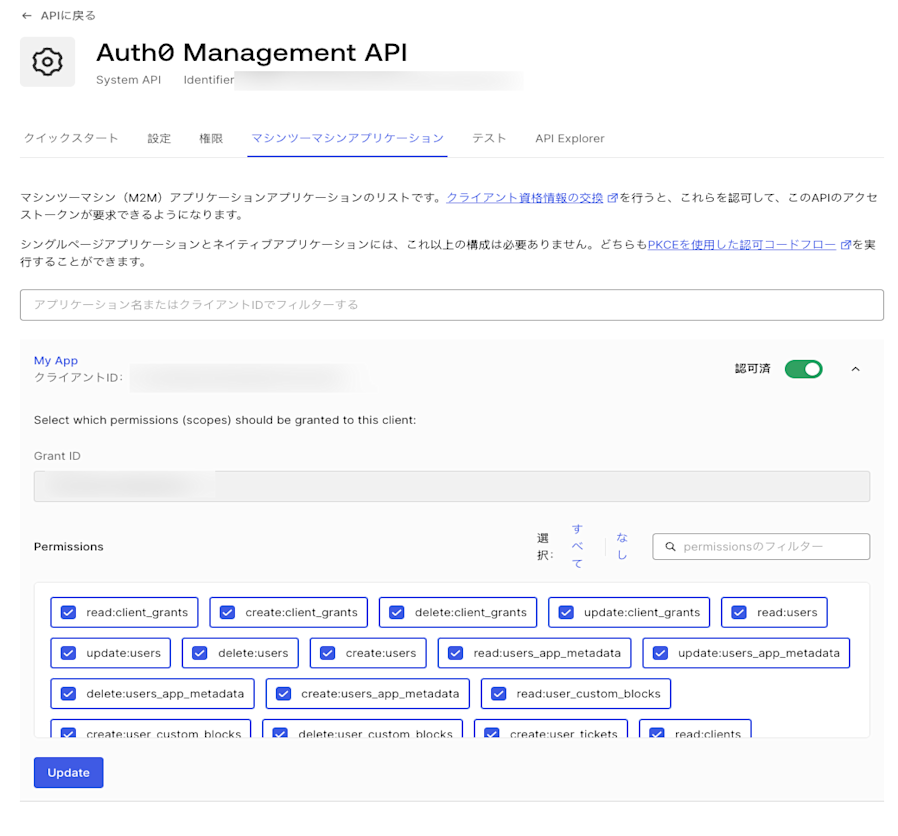The height and width of the screenshot is (836, 898).
Task: Click the magnifier icon in permissions filter
Action: click(x=670, y=547)
